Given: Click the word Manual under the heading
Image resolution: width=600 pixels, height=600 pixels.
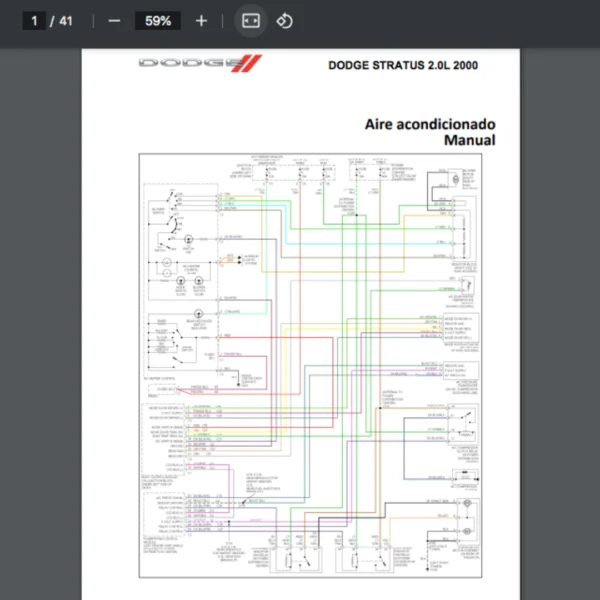Looking at the screenshot, I should point(469,141).
